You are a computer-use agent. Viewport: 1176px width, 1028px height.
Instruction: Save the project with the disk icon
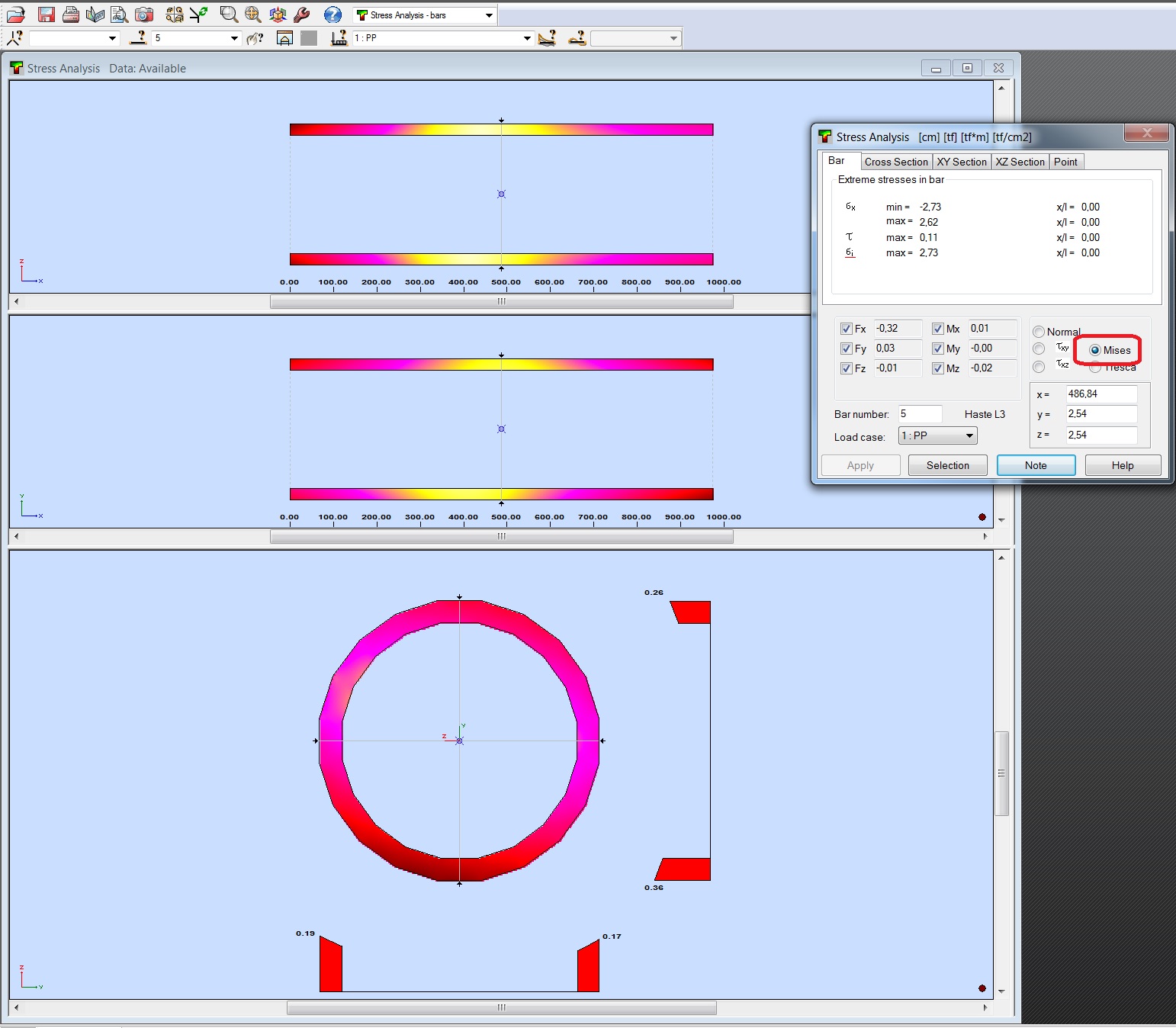(46, 14)
